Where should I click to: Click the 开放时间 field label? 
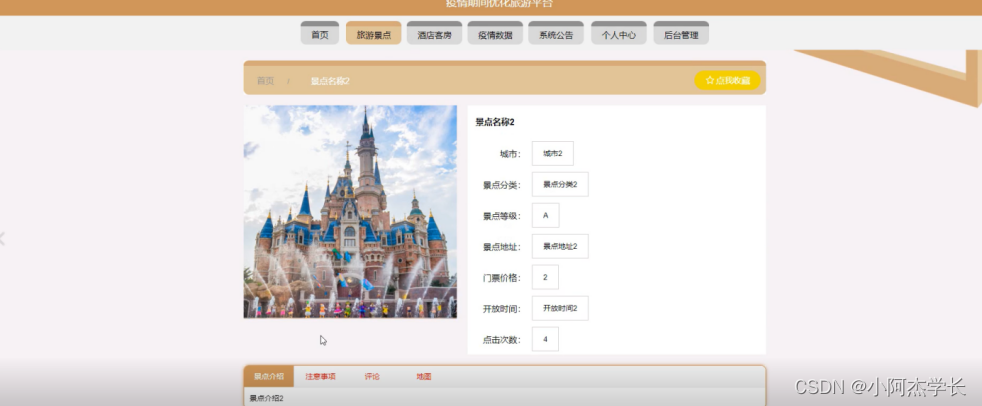pyautogui.click(x=502, y=309)
